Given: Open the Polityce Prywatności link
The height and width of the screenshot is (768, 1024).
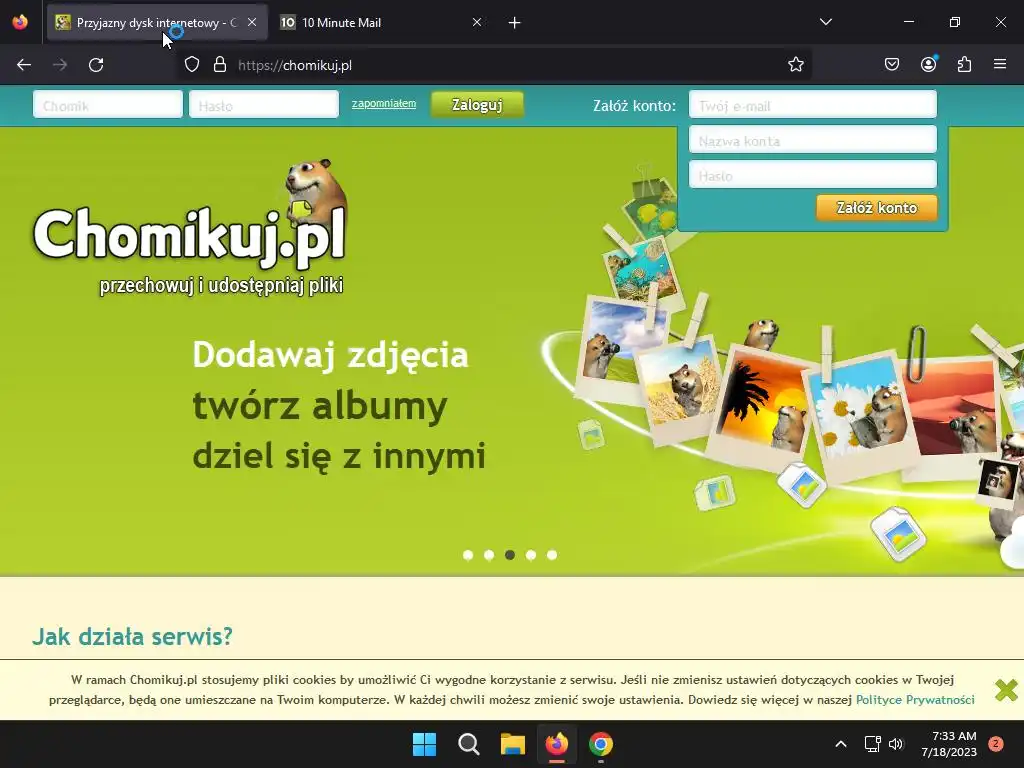Looking at the screenshot, I should coord(915,699).
